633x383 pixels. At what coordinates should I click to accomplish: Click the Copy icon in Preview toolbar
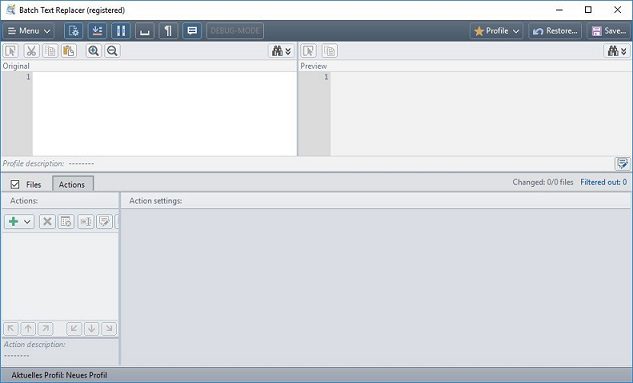(x=330, y=51)
